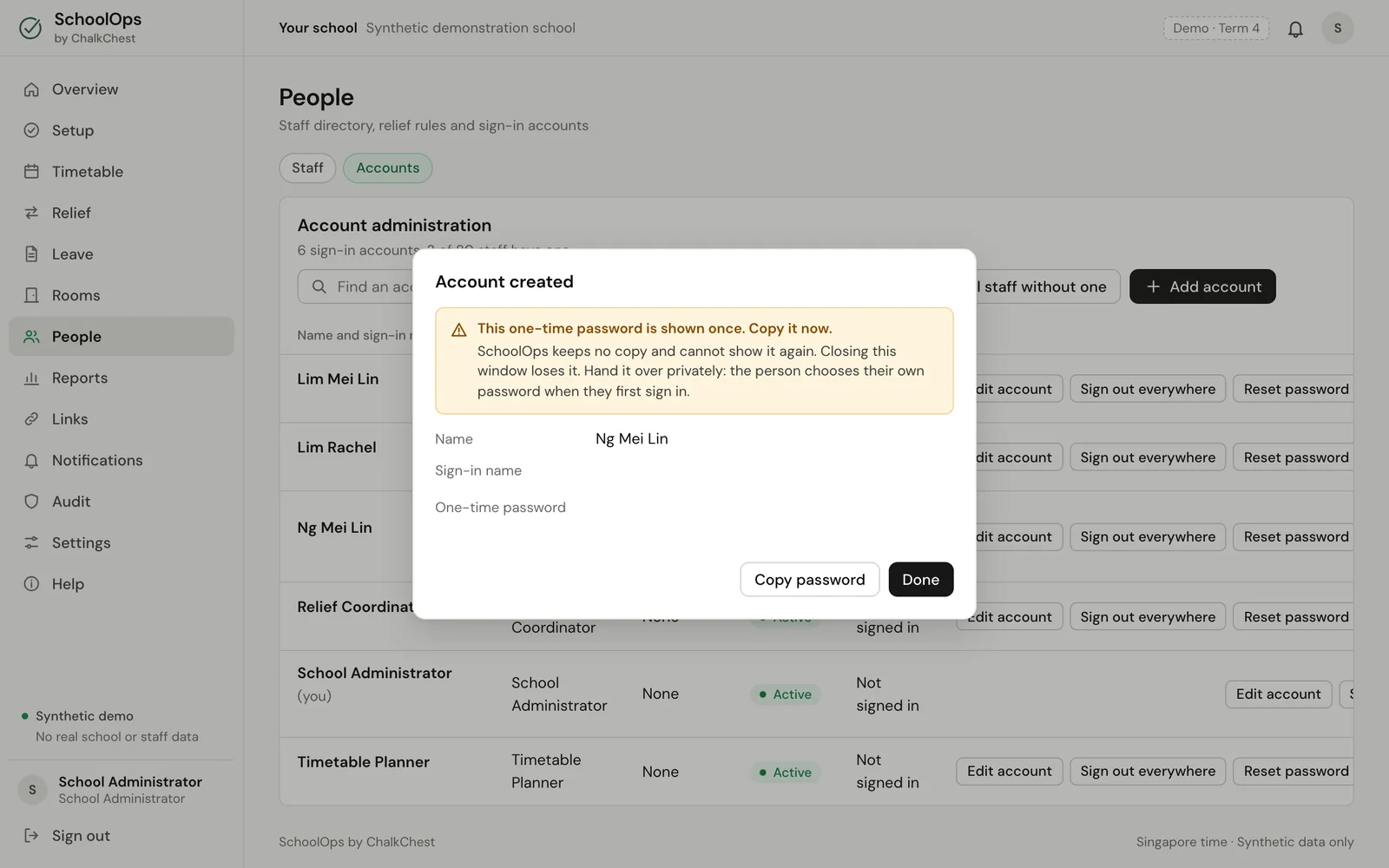The width and height of the screenshot is (1389, 868).
Task: Open the Overview page from sidebar
Action: [x=122, y=89]
